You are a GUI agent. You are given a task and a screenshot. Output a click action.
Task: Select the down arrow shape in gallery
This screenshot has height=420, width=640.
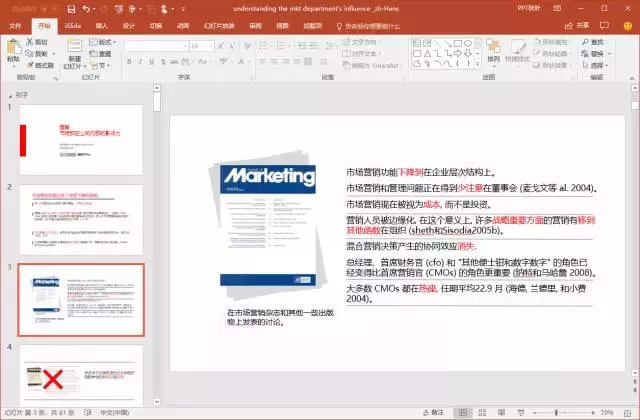pyautogui.click(x=468, y=53)
